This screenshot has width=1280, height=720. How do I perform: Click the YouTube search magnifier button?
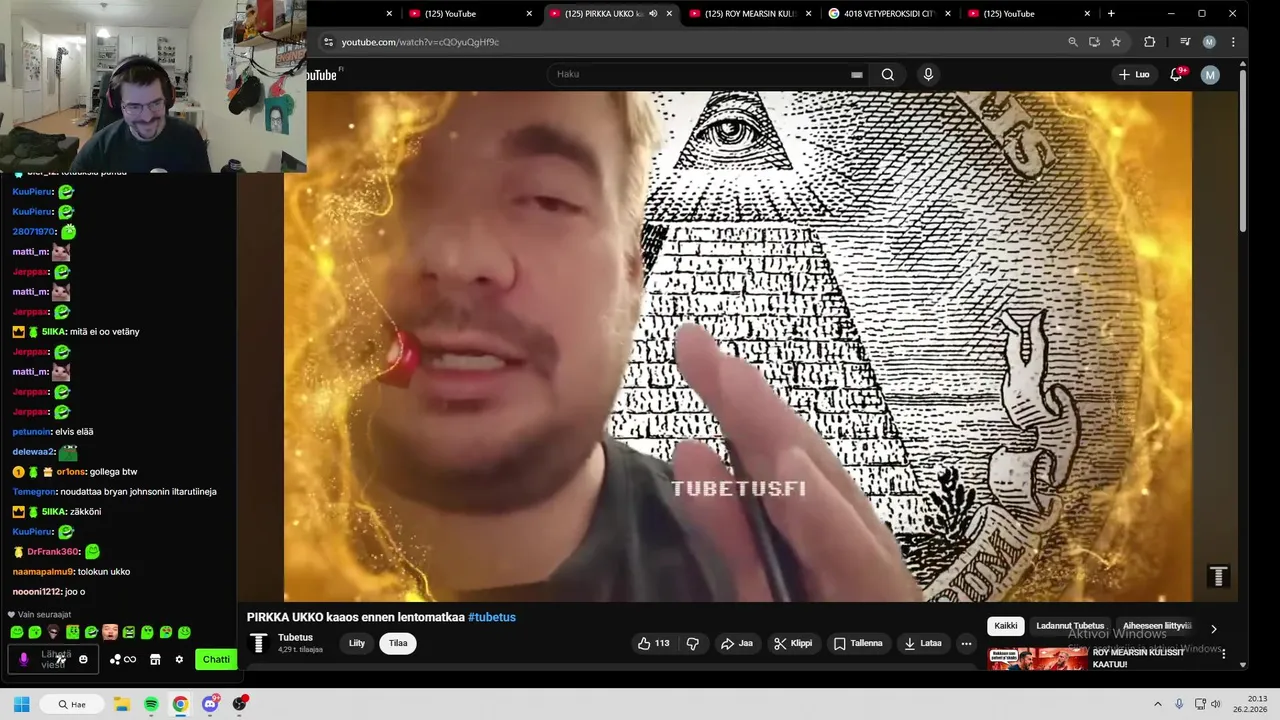(x=887, y=74)
